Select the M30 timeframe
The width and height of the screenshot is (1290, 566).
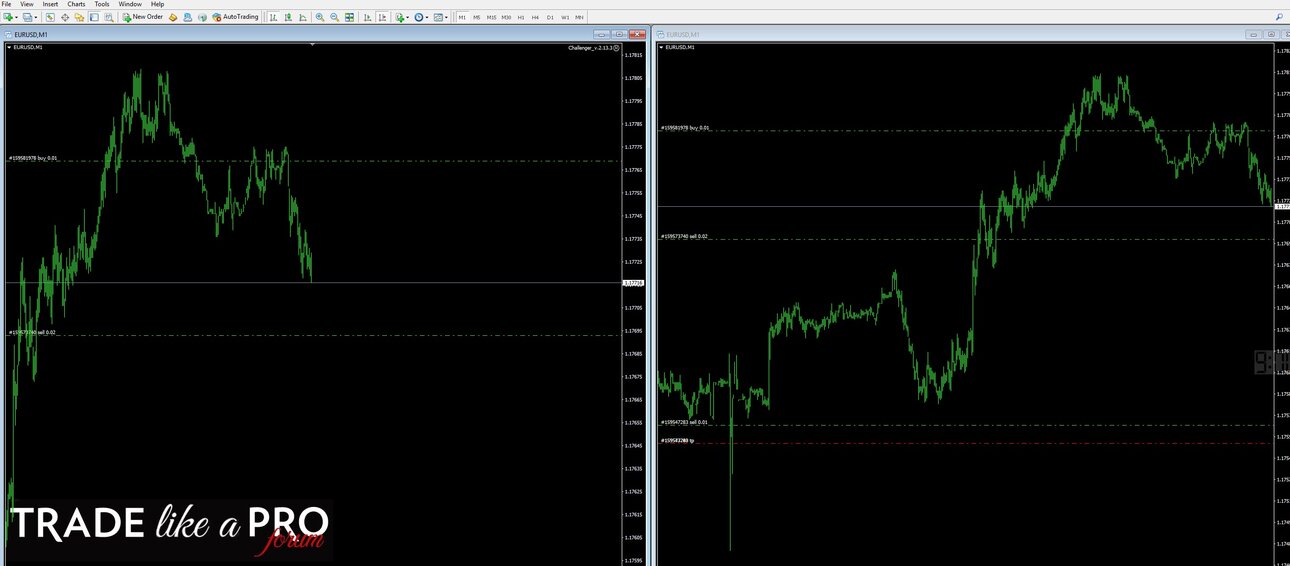pyautogui.click(x=507, y=17)
